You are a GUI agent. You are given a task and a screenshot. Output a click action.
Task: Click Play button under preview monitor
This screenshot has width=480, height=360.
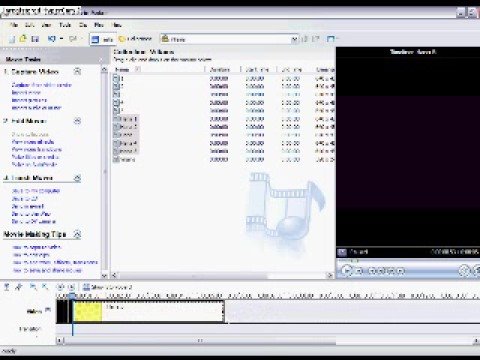tap(346, 270)
